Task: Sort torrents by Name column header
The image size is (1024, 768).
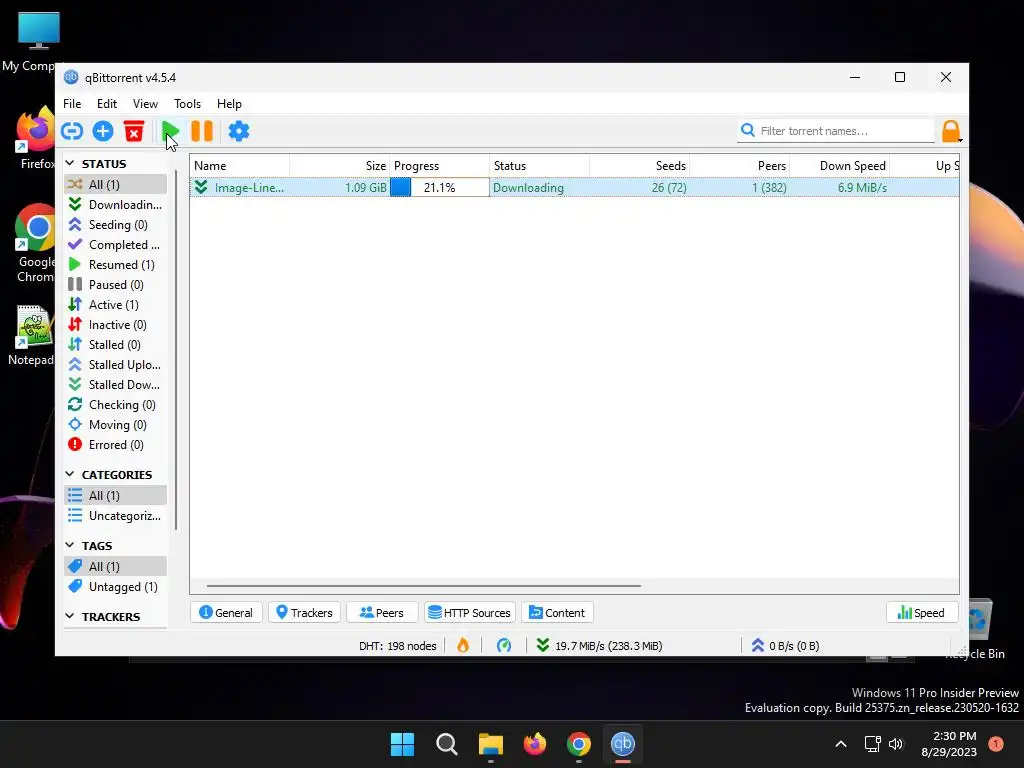Action: tap(240, 166)
